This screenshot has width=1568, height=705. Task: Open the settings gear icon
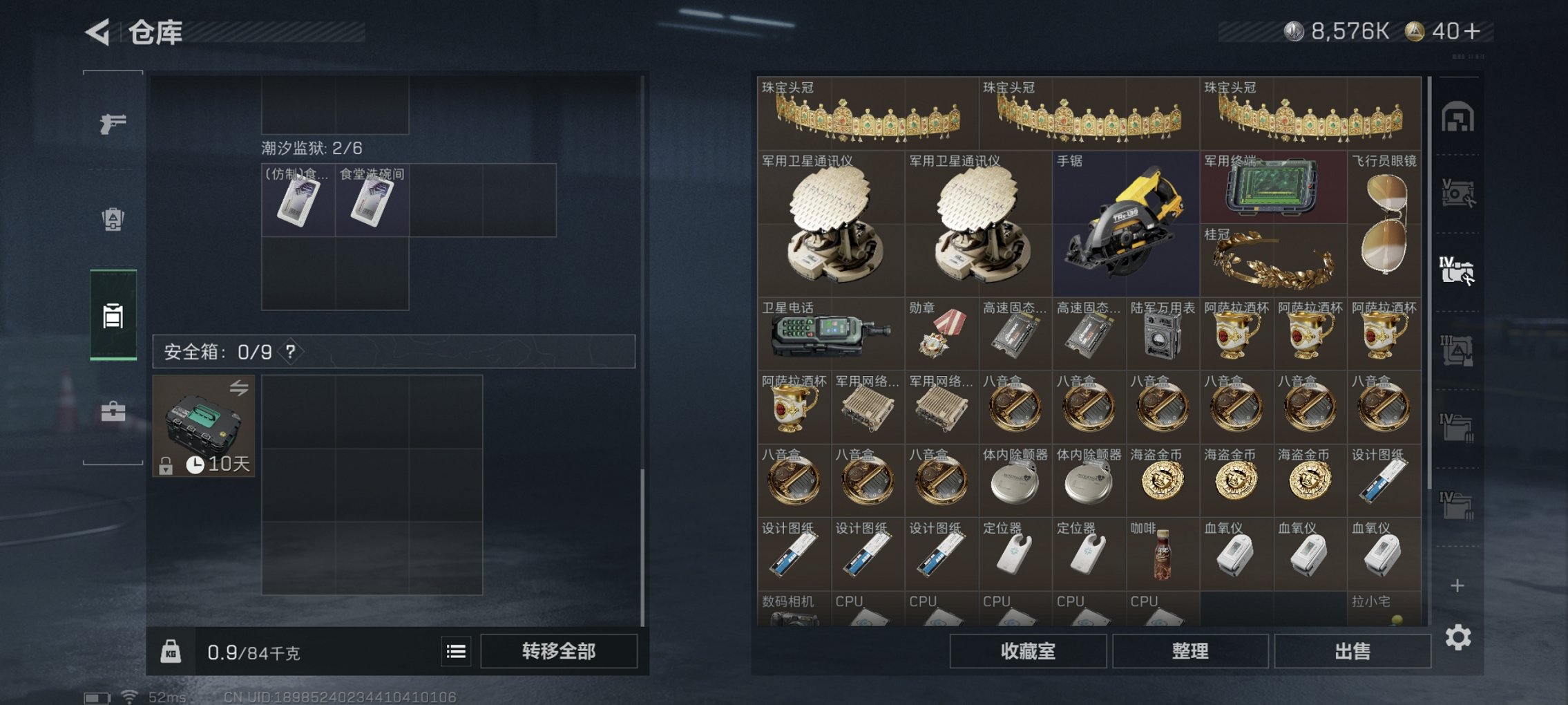point(1457,637)
